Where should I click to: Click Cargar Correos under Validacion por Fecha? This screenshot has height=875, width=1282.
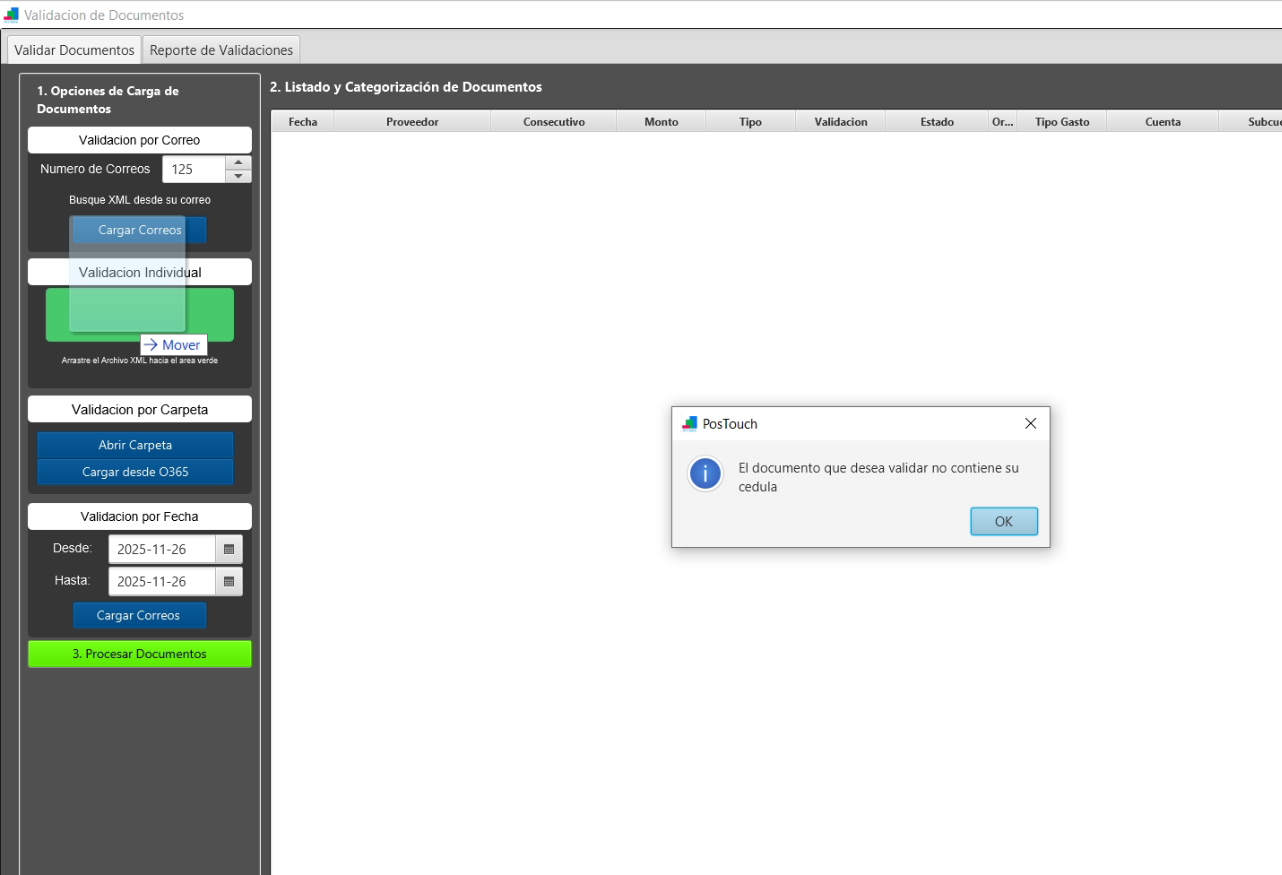pyautogui.click(x=139, y=615)
